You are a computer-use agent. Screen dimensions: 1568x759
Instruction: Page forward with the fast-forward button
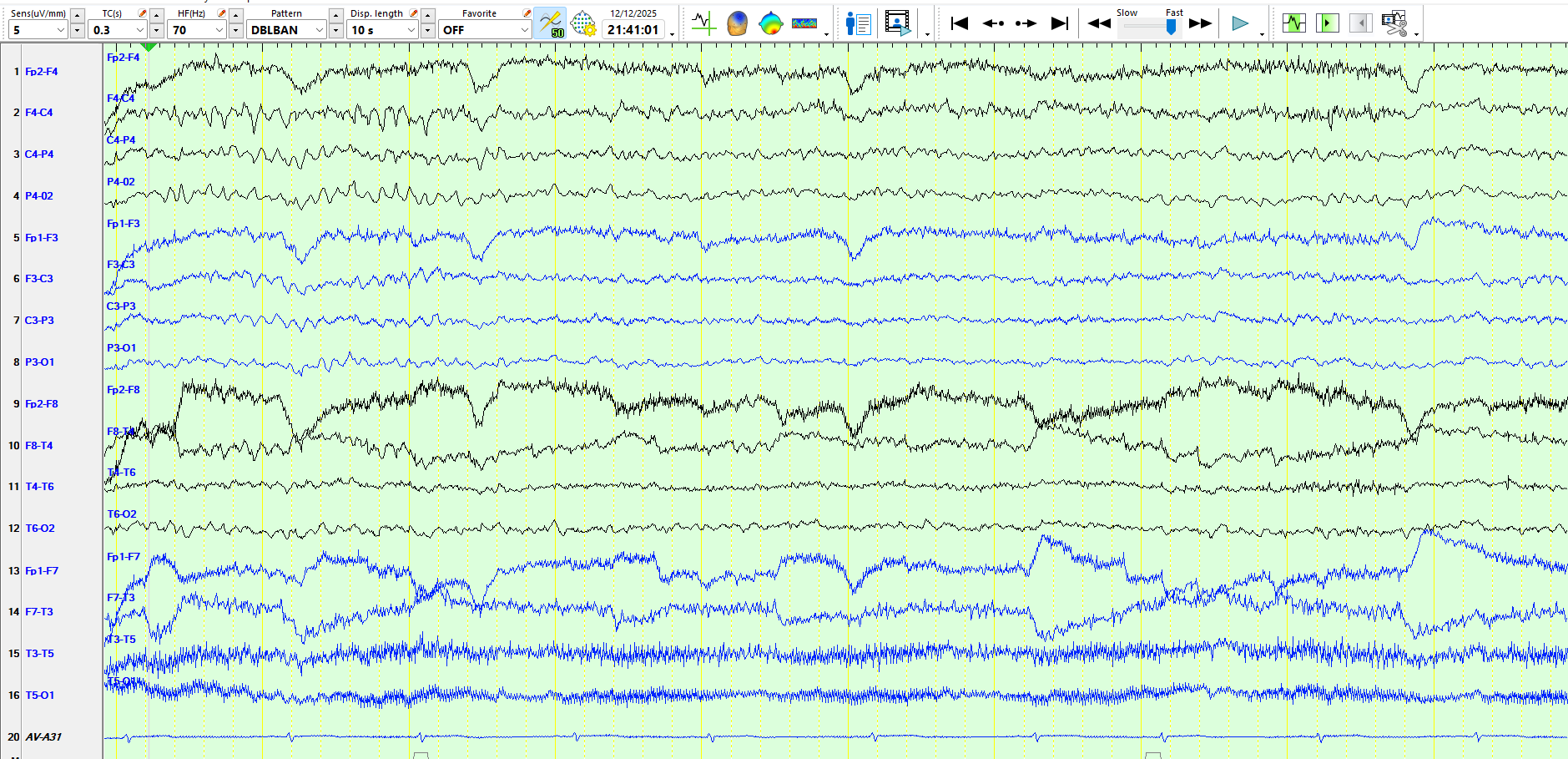click(1200, 23)
